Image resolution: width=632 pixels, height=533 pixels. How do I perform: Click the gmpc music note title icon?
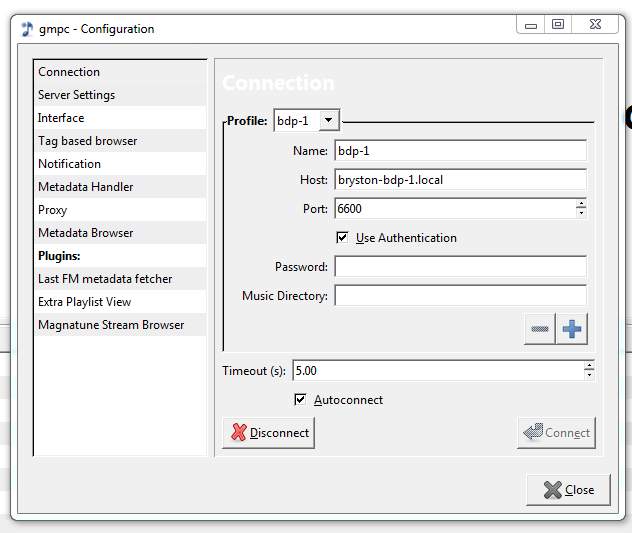27,28
